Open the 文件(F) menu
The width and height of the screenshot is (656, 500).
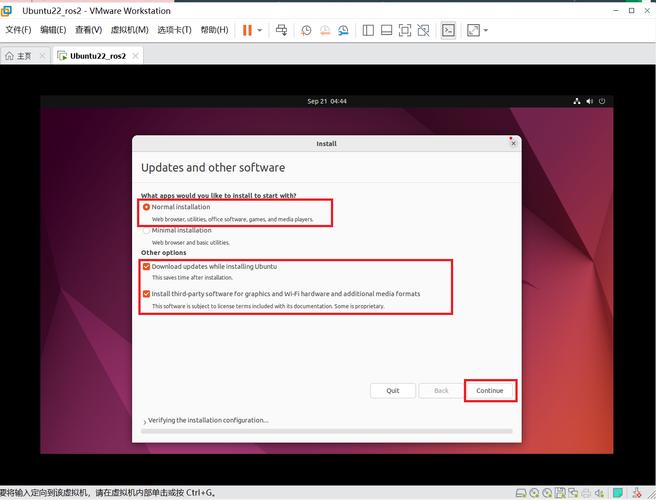18,30
